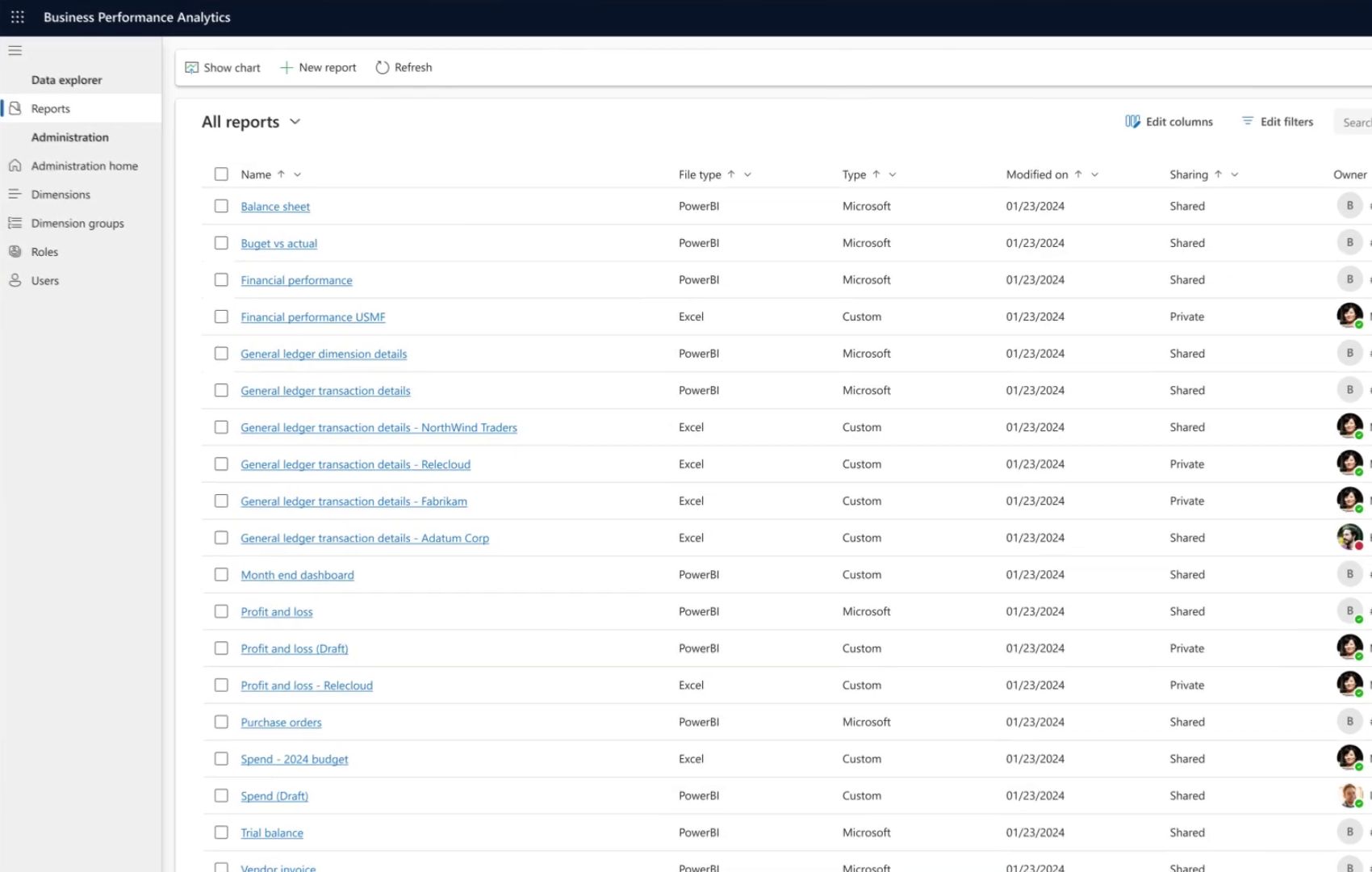The width and height of the screenshot is (1372, 872).
Task: Open the Financial performance USMF report
Action: [x=313, y=317]
